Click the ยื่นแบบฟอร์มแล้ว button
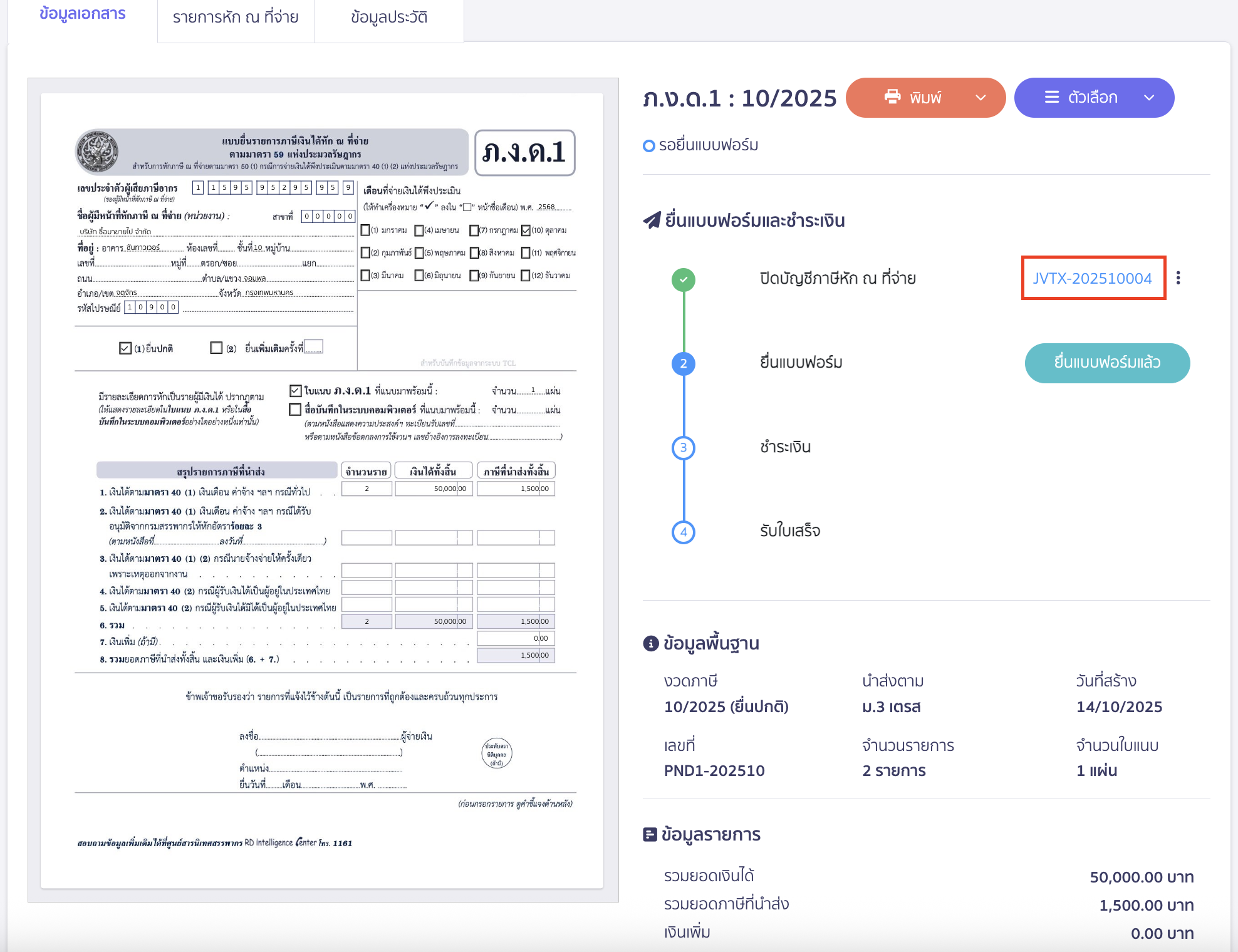Image resolution: width=1238 pixels, height=952 pixels. click(x=1107, y=363)
